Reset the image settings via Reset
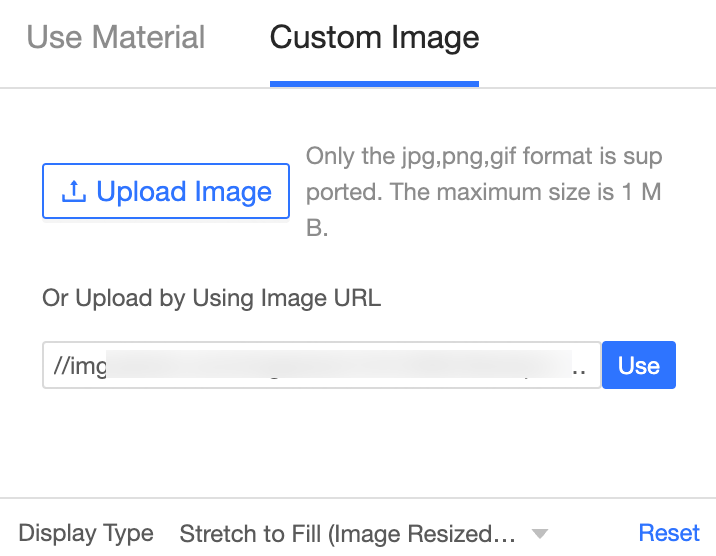Viewport: 716px width, 556px height. click(669, 533)
